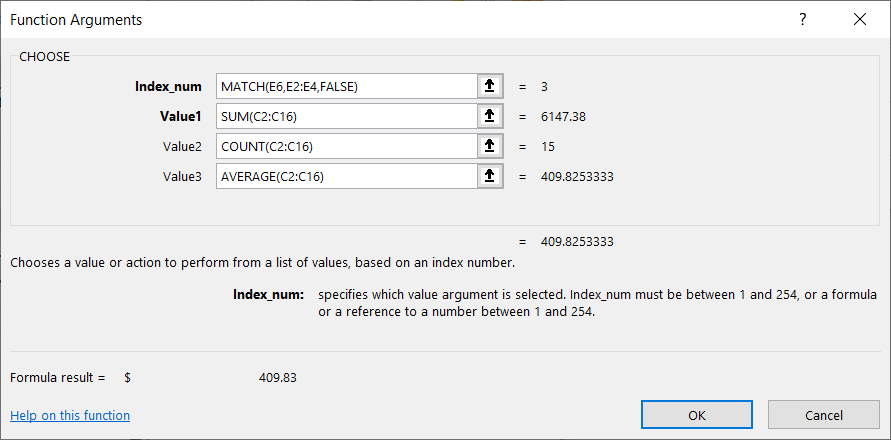Viewport: 891px width, 440px height.
Task: Click the Value2 argument label
Action: coord(182,147)
